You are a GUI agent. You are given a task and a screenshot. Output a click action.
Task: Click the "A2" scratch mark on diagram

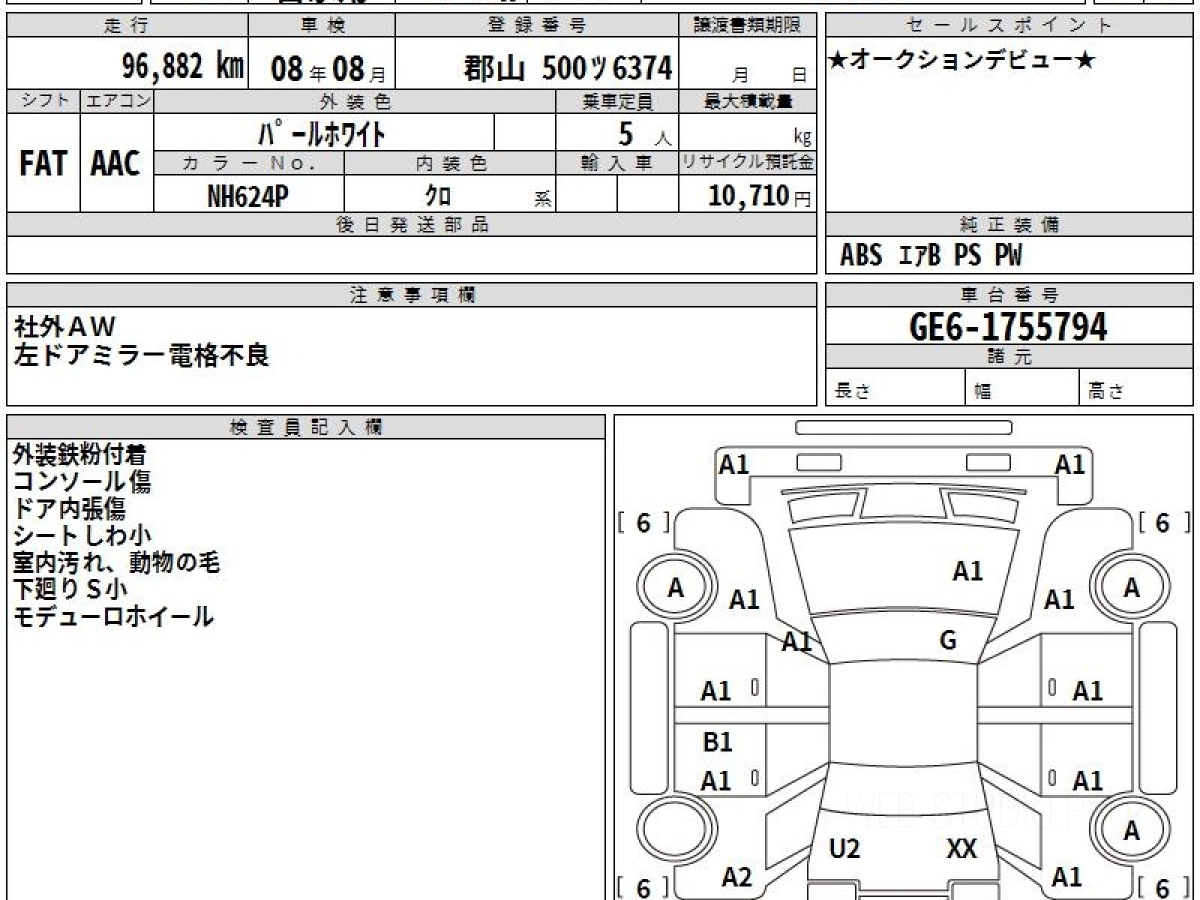[737, 877]
